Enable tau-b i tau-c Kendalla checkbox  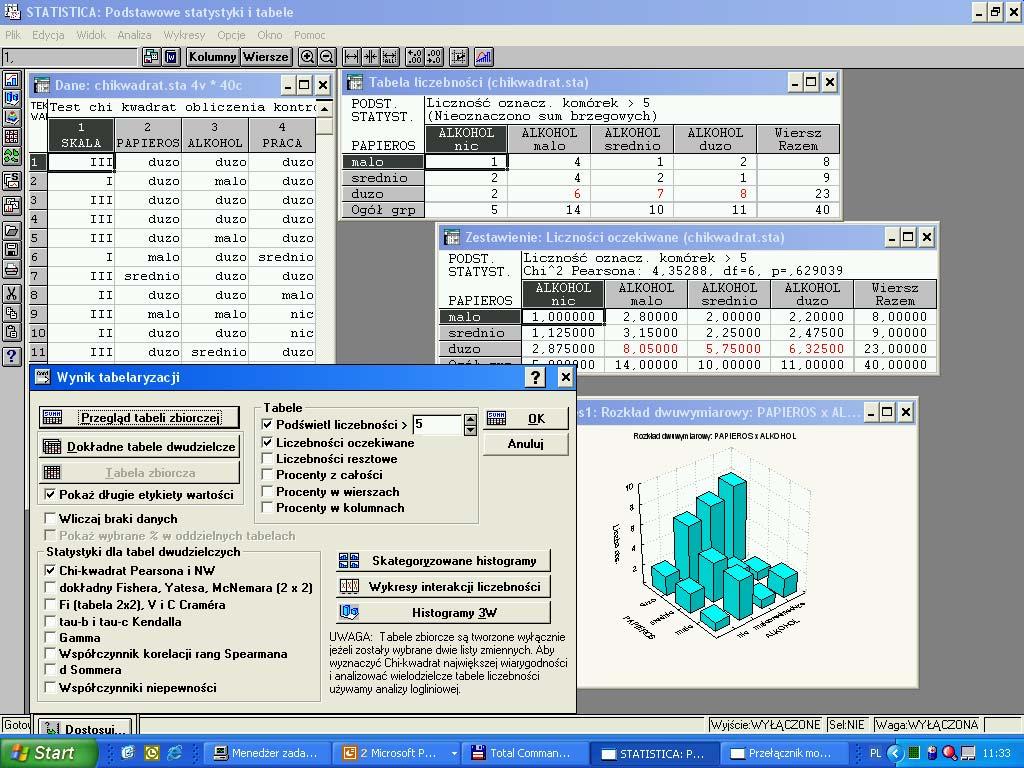(50, 621)
